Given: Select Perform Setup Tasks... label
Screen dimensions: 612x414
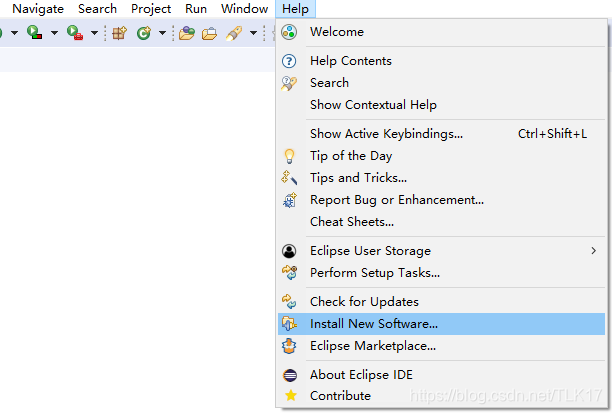Looking at the screenshot, I should click(375, 273).
